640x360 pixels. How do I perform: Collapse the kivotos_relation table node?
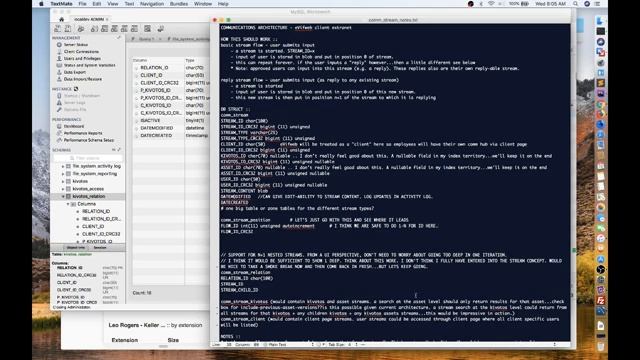63,196
